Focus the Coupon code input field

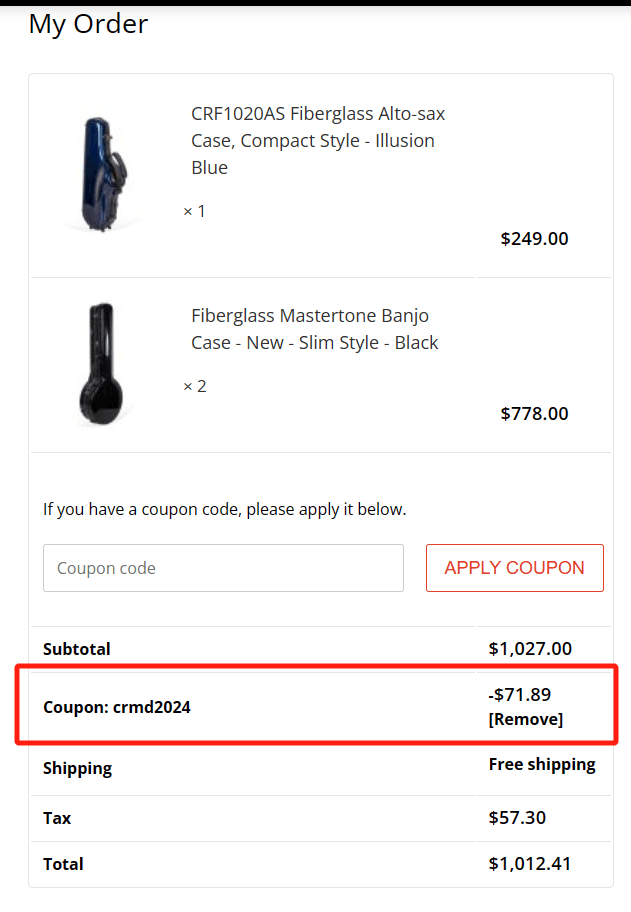(x=223, y=568)
